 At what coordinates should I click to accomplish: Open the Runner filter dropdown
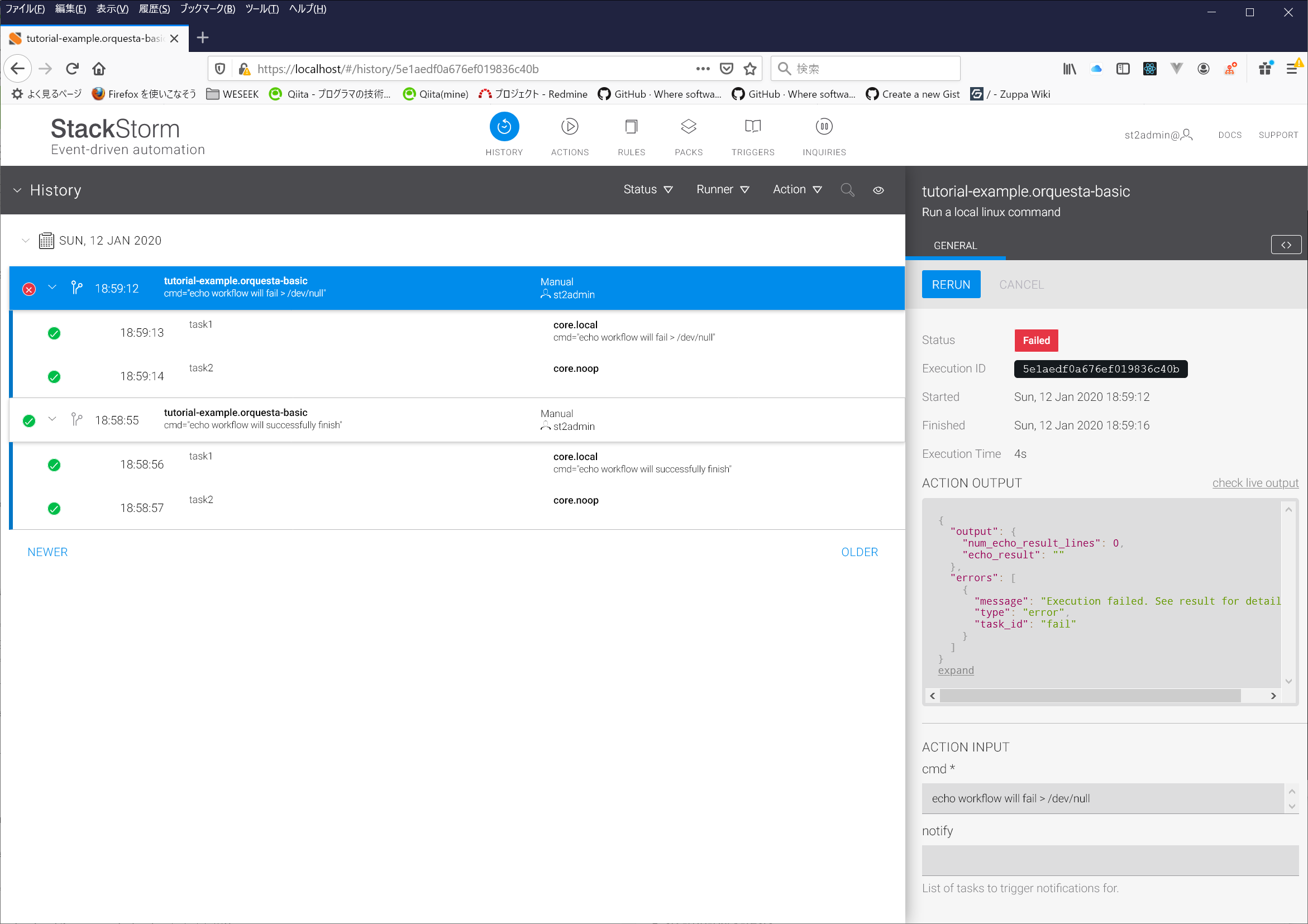tap(722, 190)
